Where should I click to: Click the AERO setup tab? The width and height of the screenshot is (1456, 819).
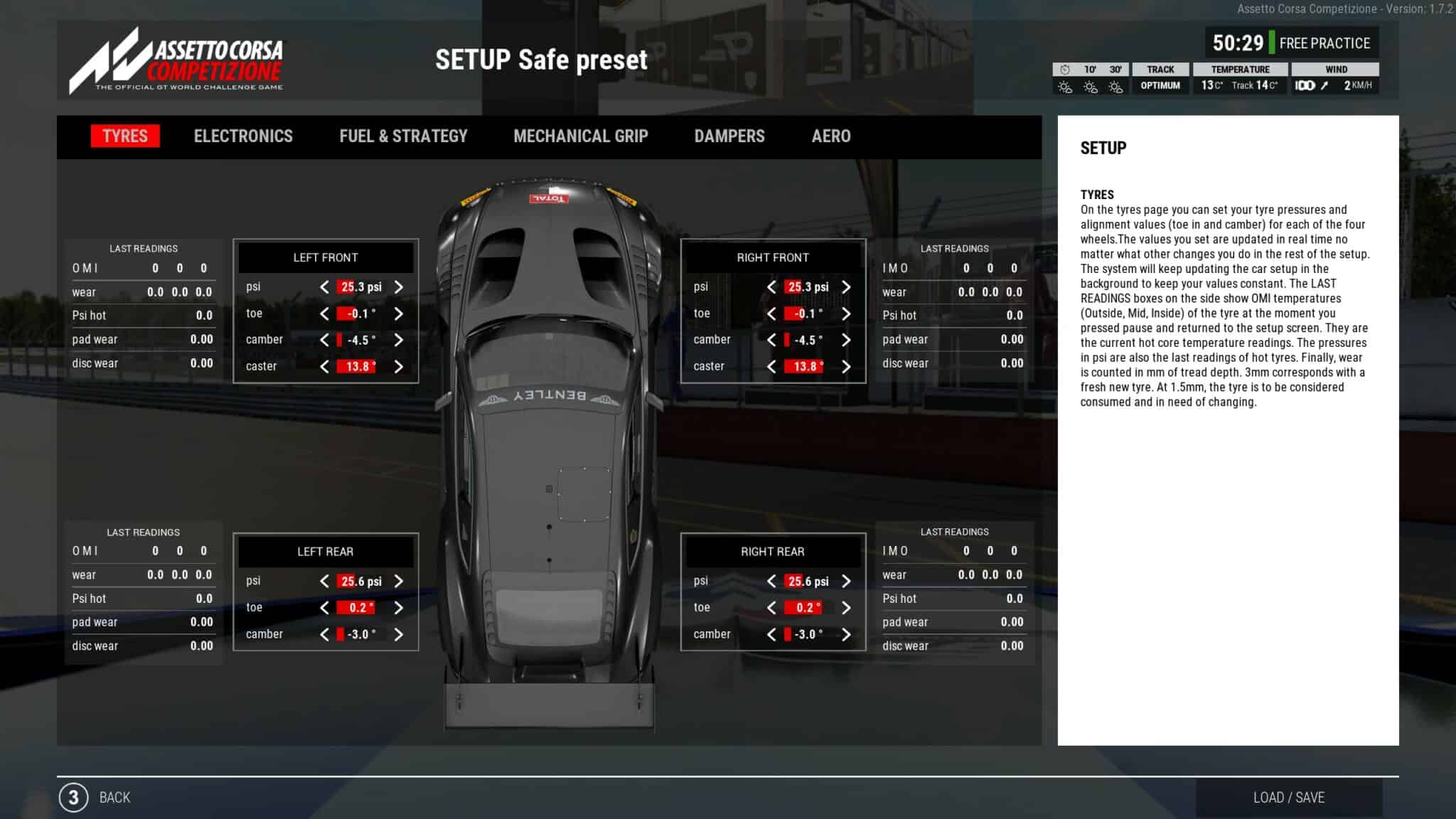point(832,135)
